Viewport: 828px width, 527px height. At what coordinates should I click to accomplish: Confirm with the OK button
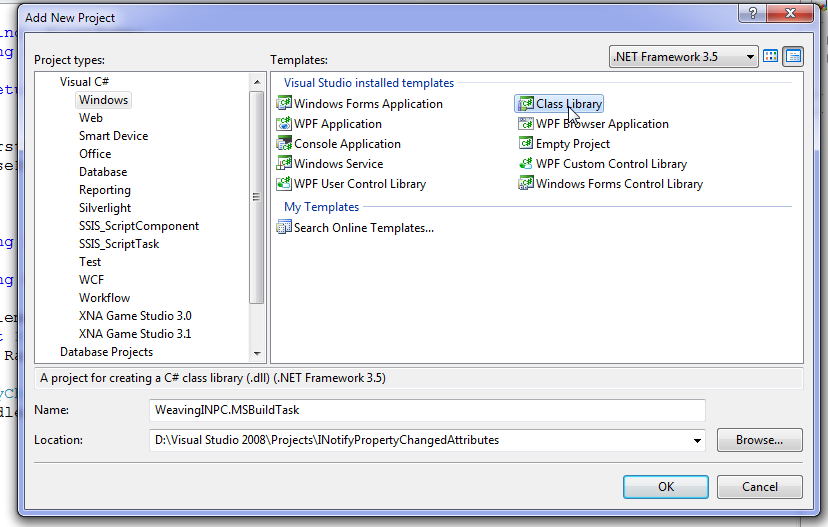click(665, 486)
